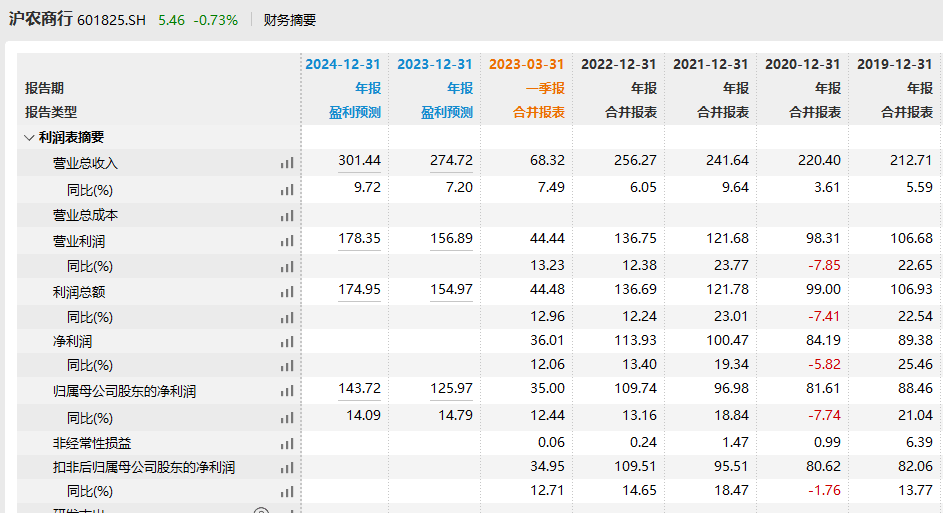Click chart icon for 营业总收入 row

coord(287,163)
